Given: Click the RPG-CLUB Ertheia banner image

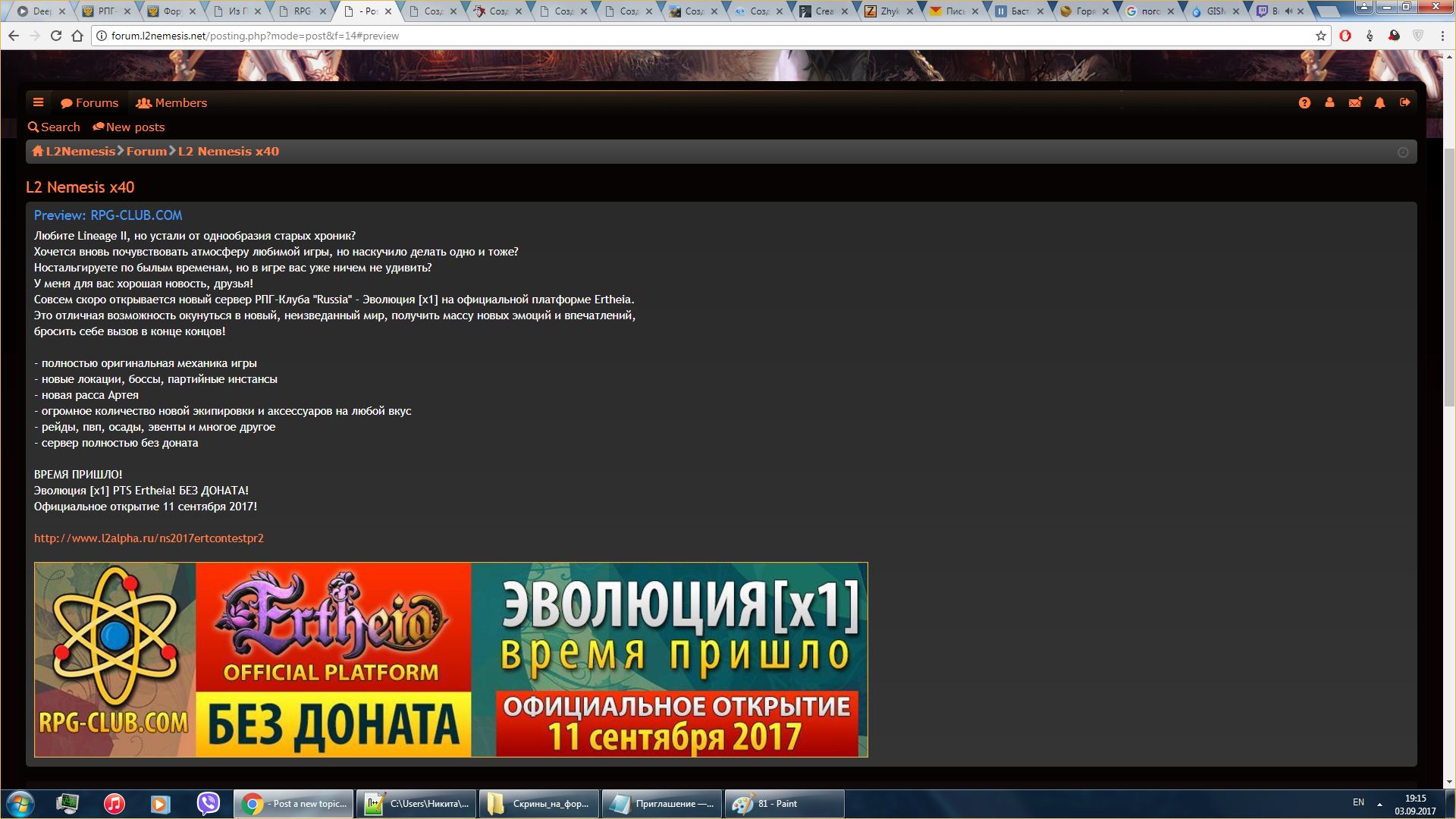Looking at the screenshot, I should [451, 660].
